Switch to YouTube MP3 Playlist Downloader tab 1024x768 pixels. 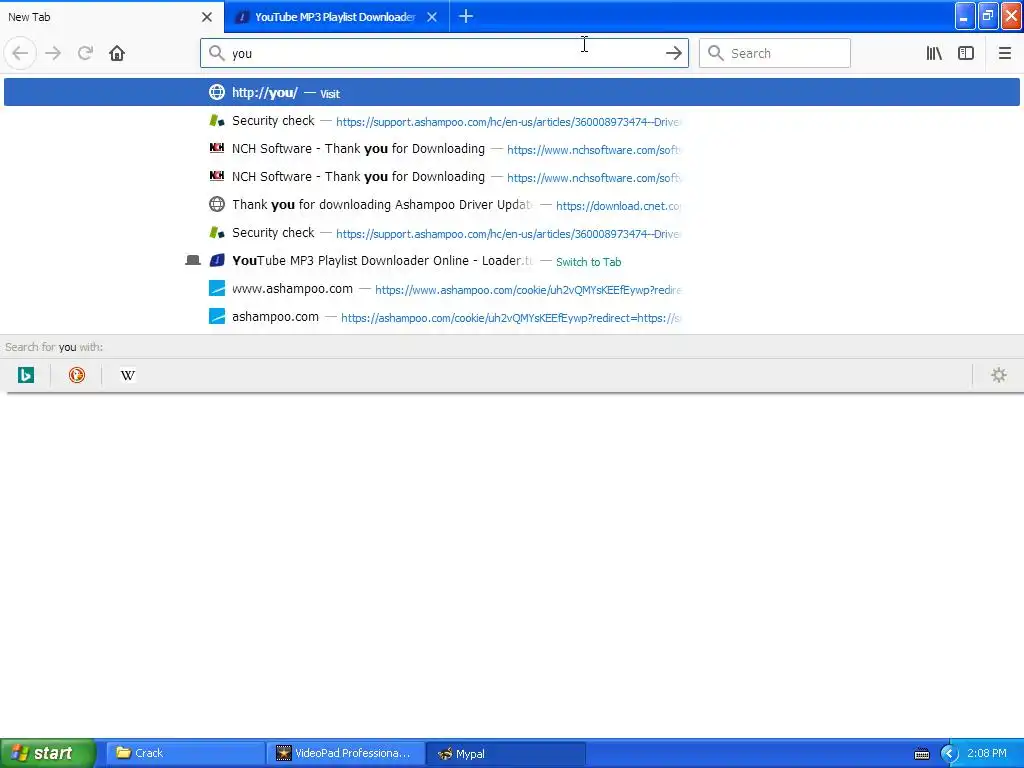(x=336, y=17)
